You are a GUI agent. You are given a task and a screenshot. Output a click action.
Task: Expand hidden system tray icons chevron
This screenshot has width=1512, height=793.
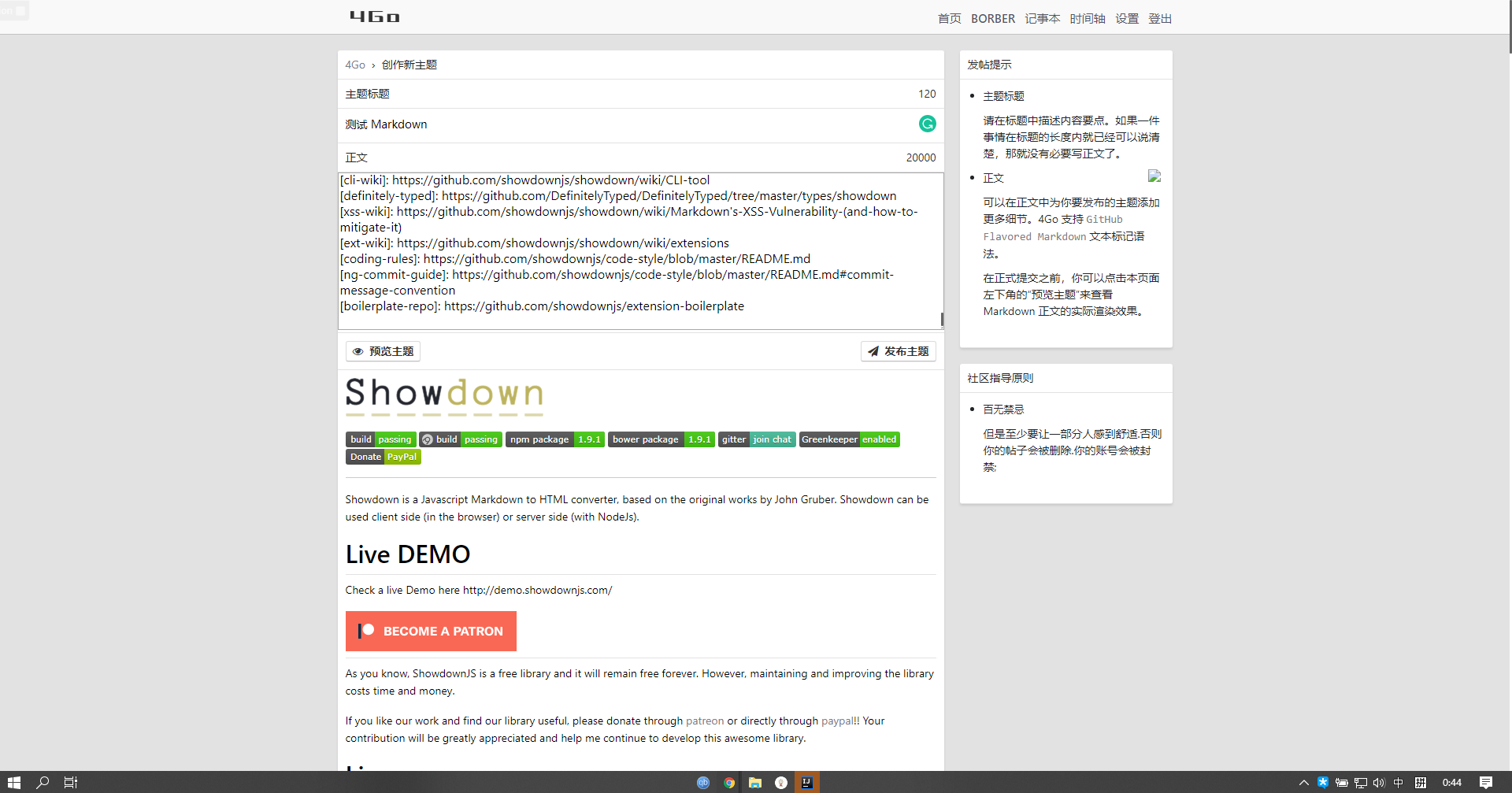tap(1304, 782)
